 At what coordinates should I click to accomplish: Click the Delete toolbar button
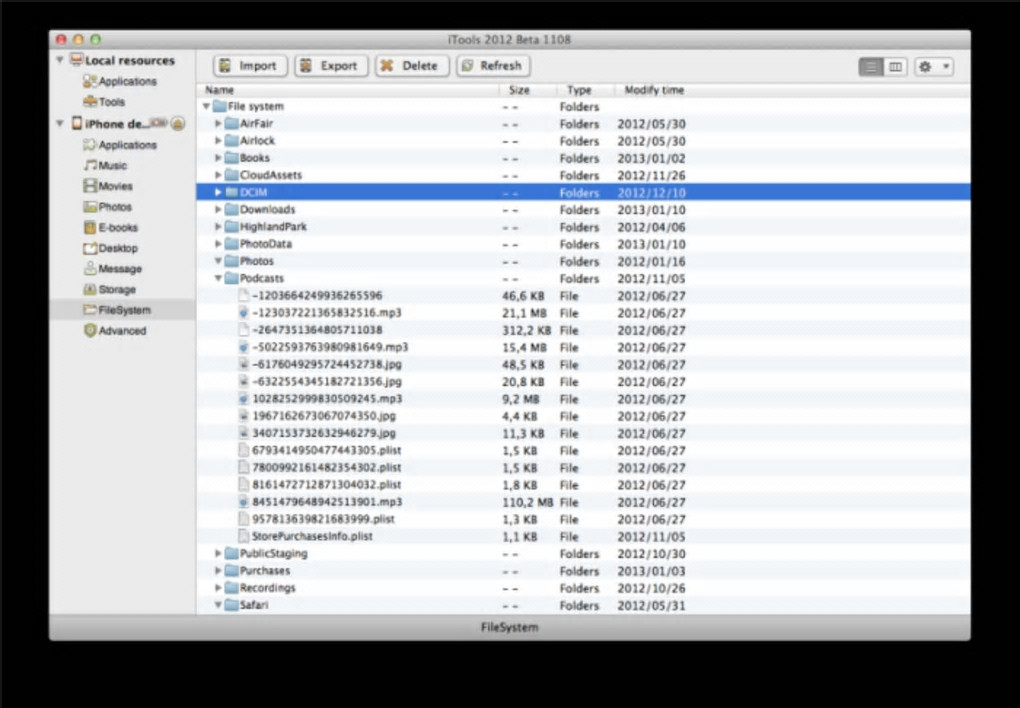[412, 66]
